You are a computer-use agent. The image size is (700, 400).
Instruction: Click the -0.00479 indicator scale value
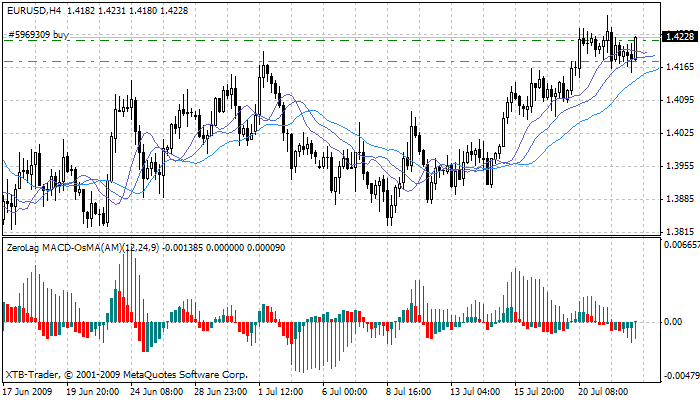point(679,376)
